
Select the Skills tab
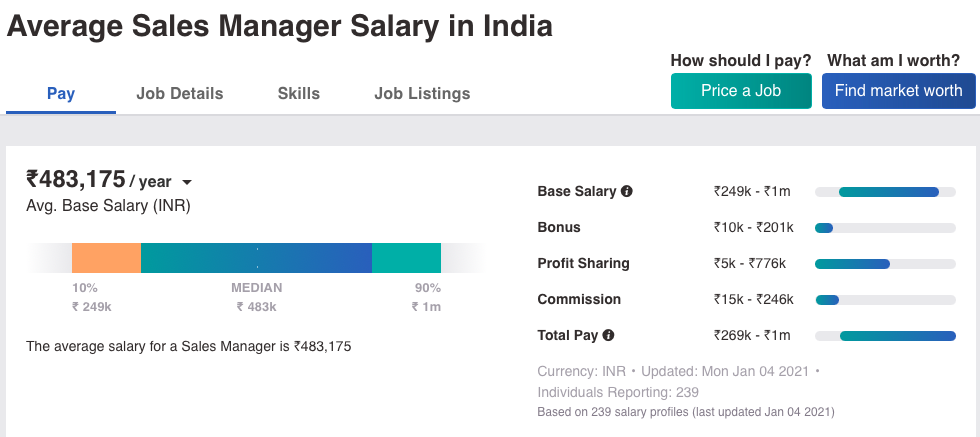pos(299,94)
